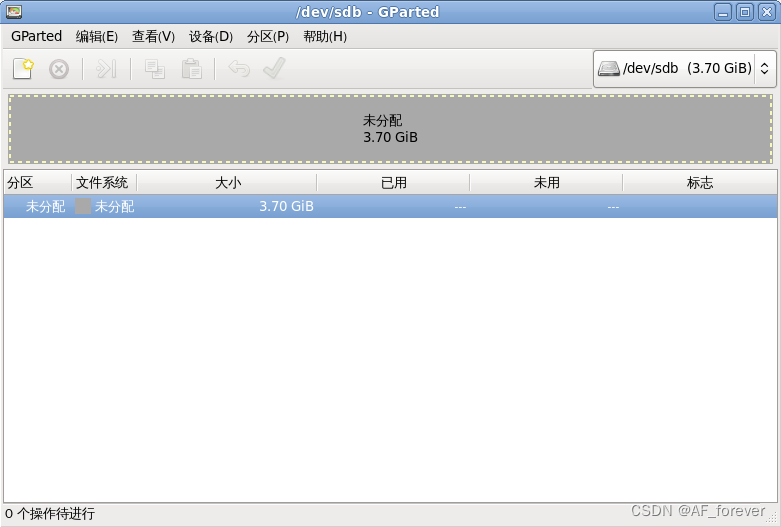Screen dimensions: 781x527
Task: Open the 分区(P) menu
Action: coord(268,36)
